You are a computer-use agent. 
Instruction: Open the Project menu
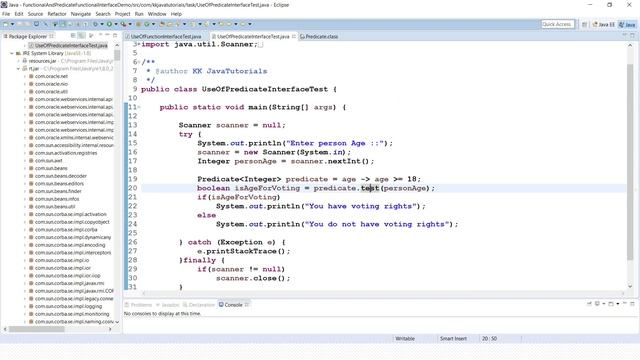122,14
